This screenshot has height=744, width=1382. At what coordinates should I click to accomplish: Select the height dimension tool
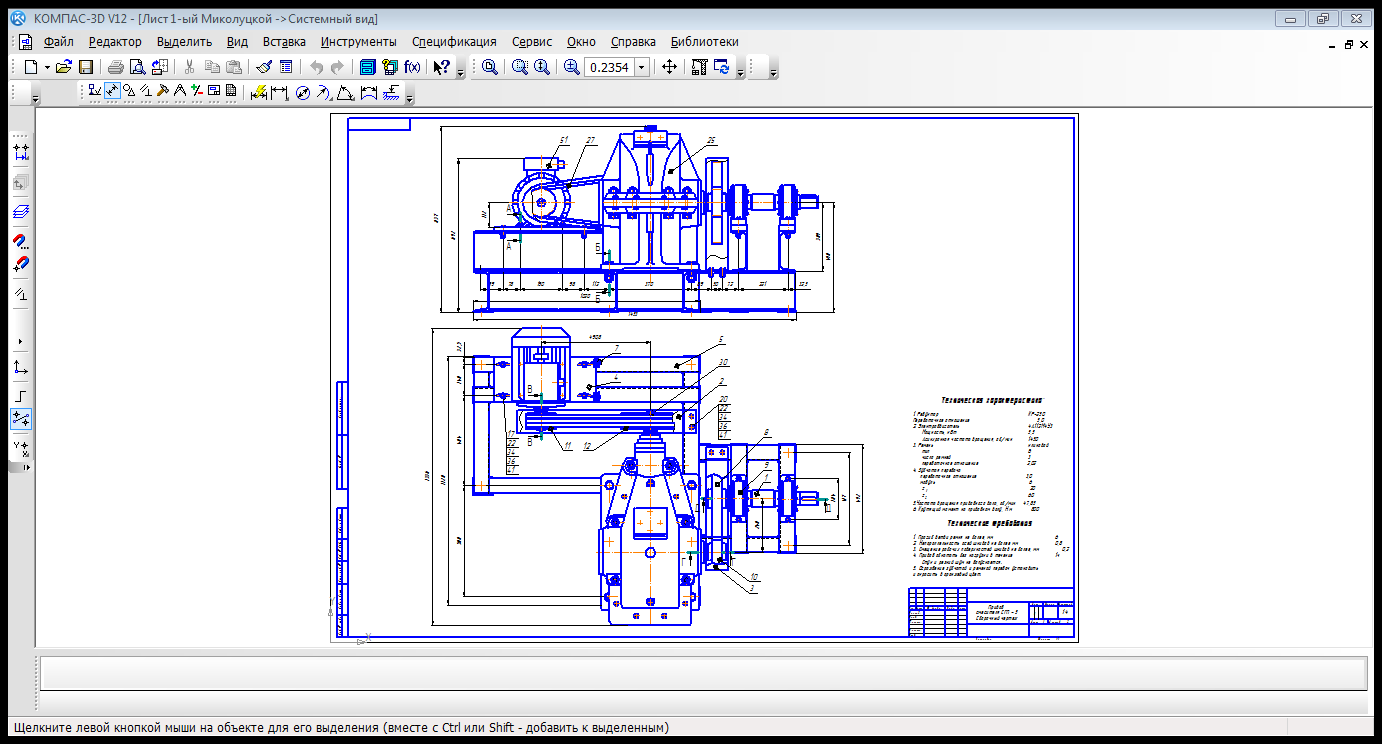pyautogui.click(x=390, y=93)
